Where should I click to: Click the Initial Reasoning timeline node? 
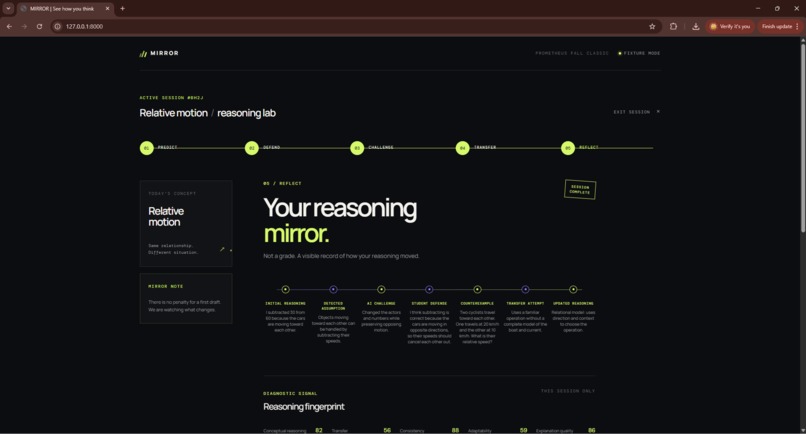(x=285, y=290)
